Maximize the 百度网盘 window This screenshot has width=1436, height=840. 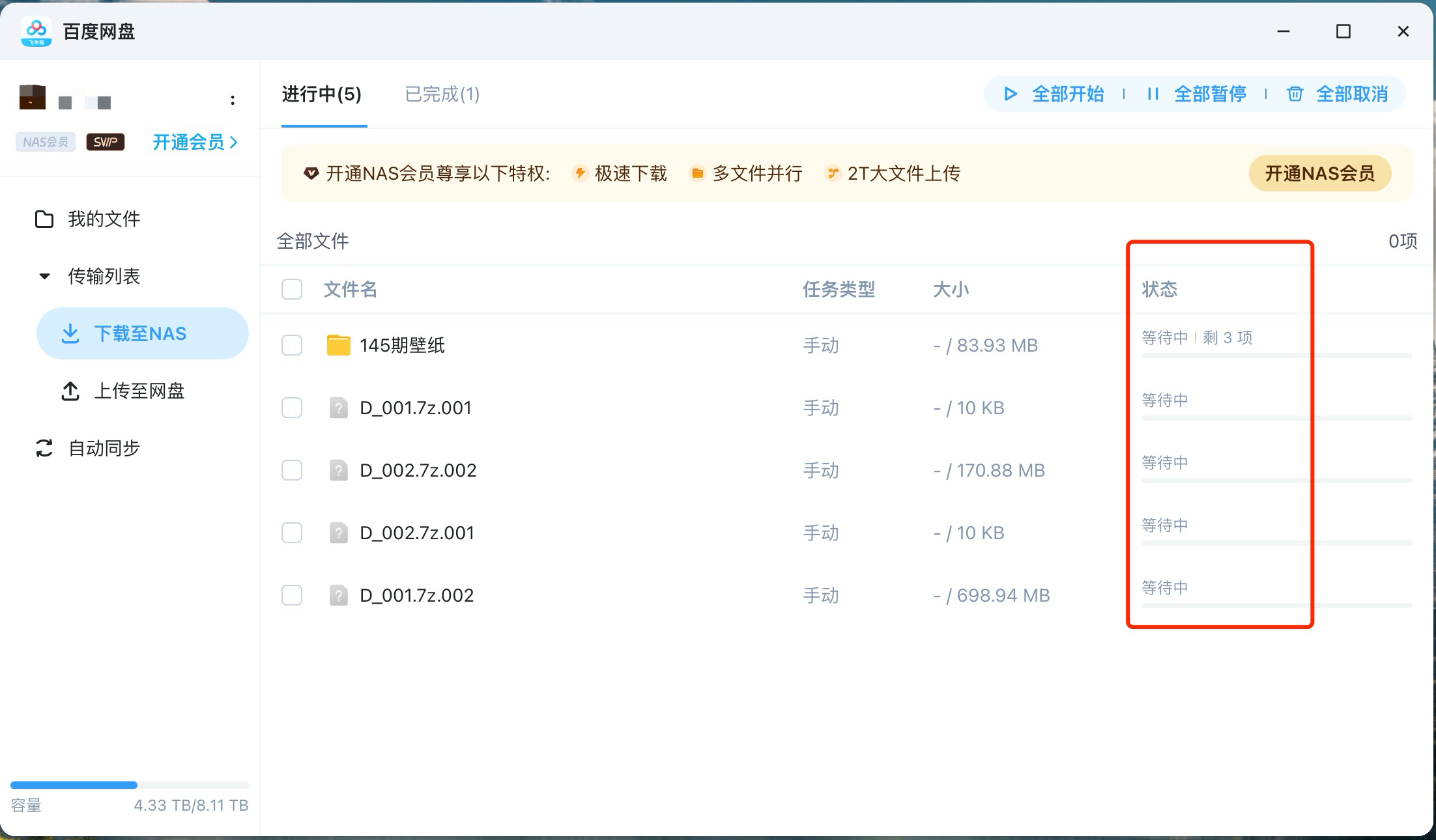click(x=1343, y=31)
